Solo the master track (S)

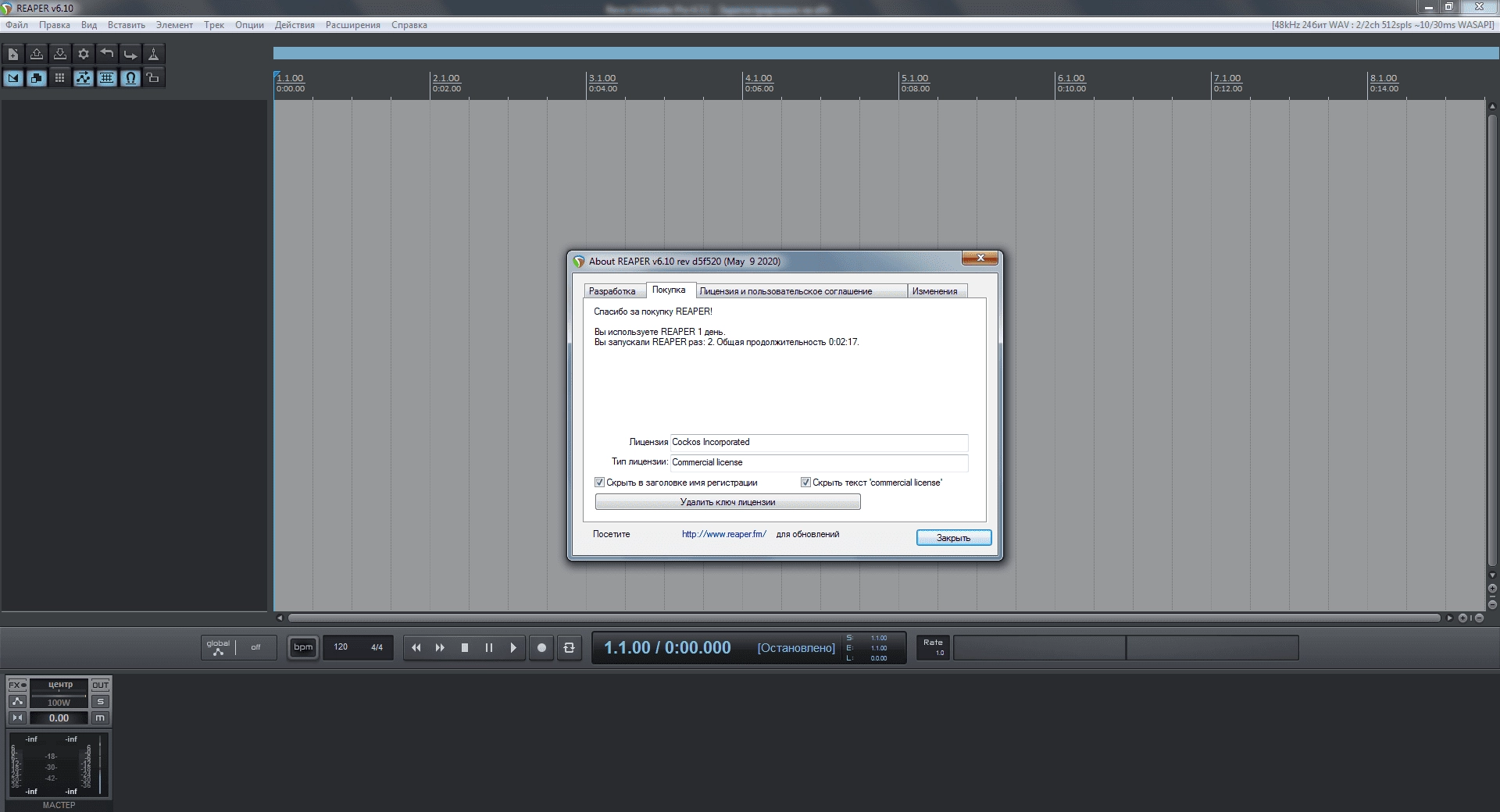click(100, 701)
